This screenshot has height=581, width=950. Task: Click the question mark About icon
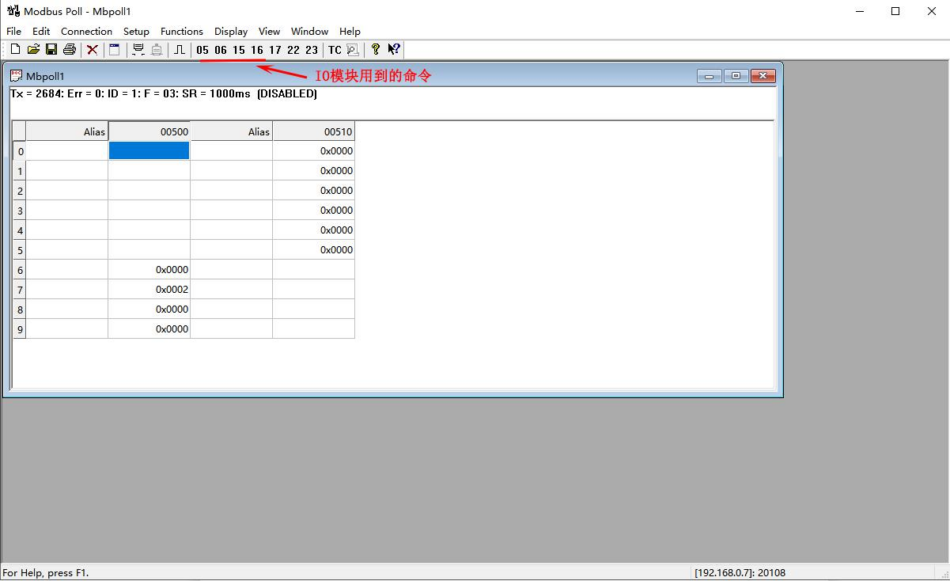click(x=376, y=50)
